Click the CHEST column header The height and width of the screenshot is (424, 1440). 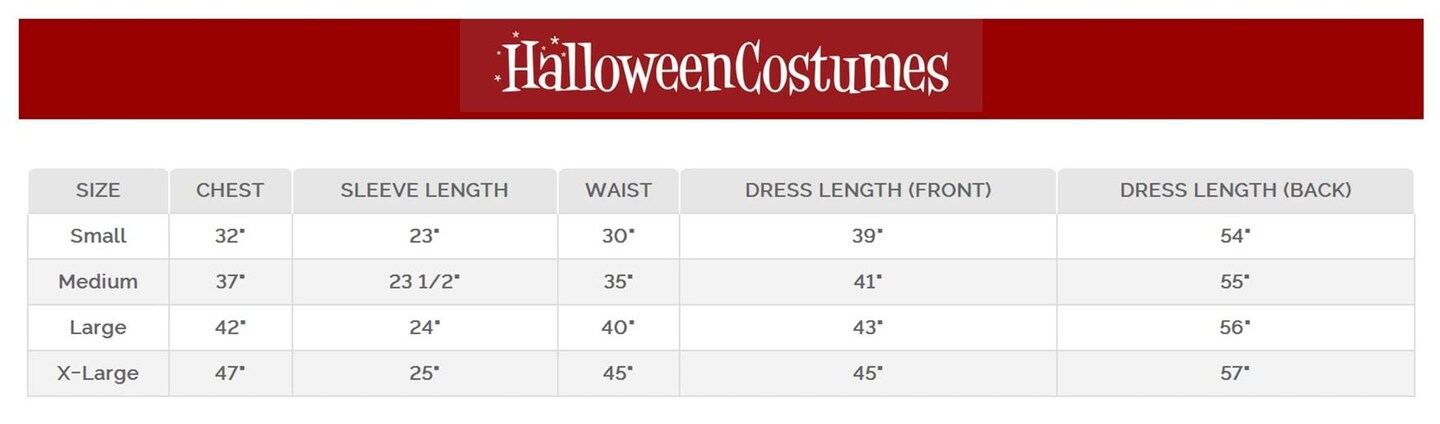click(x=230, y=190)
